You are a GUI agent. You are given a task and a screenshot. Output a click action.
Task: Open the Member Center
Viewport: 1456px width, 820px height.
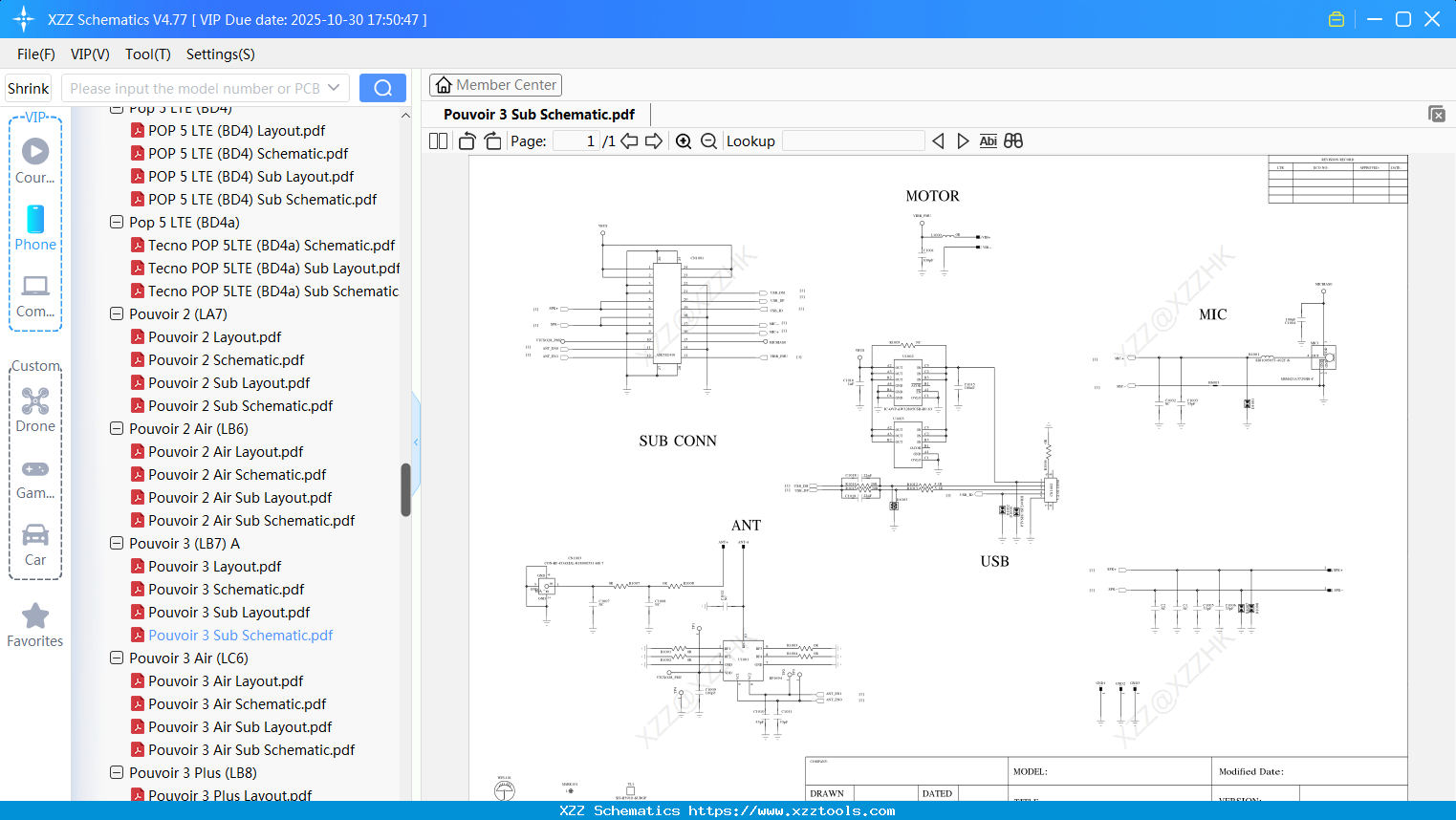pos(495,84)
